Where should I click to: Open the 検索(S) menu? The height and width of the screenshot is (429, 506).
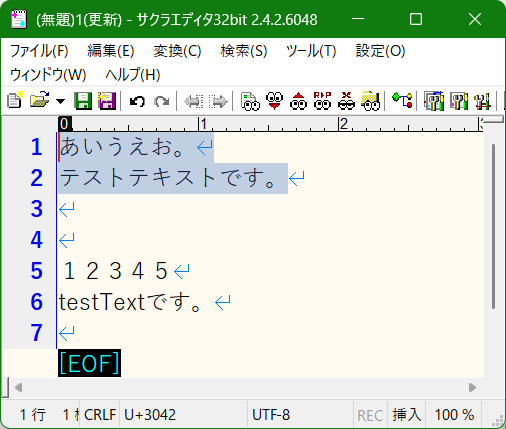[244, 51]
